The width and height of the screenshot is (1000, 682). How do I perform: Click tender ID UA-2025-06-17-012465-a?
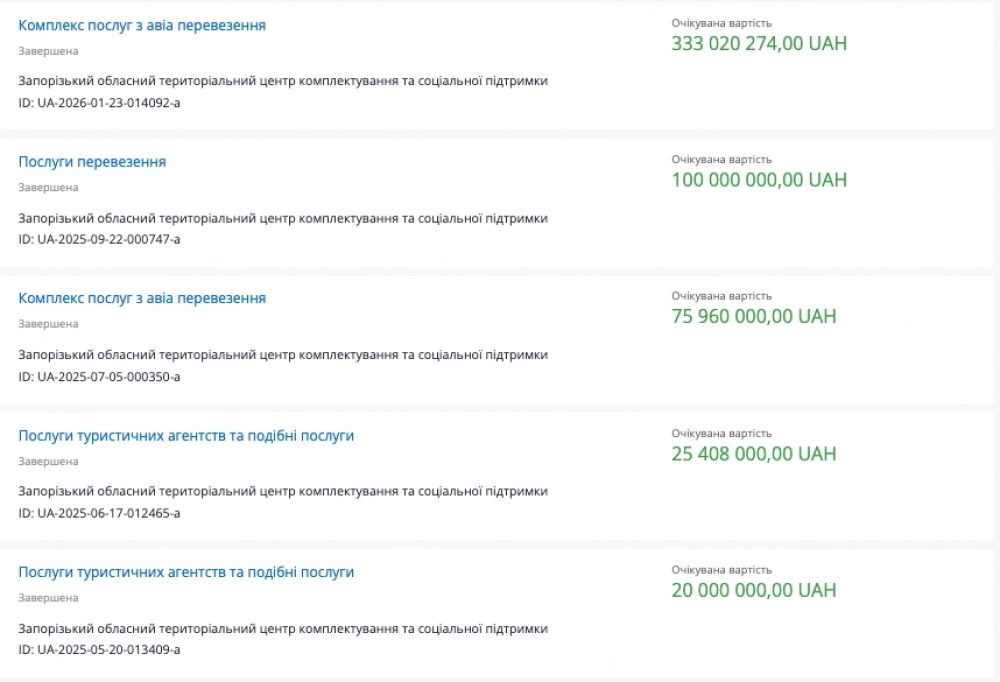(x=99, y=513)
